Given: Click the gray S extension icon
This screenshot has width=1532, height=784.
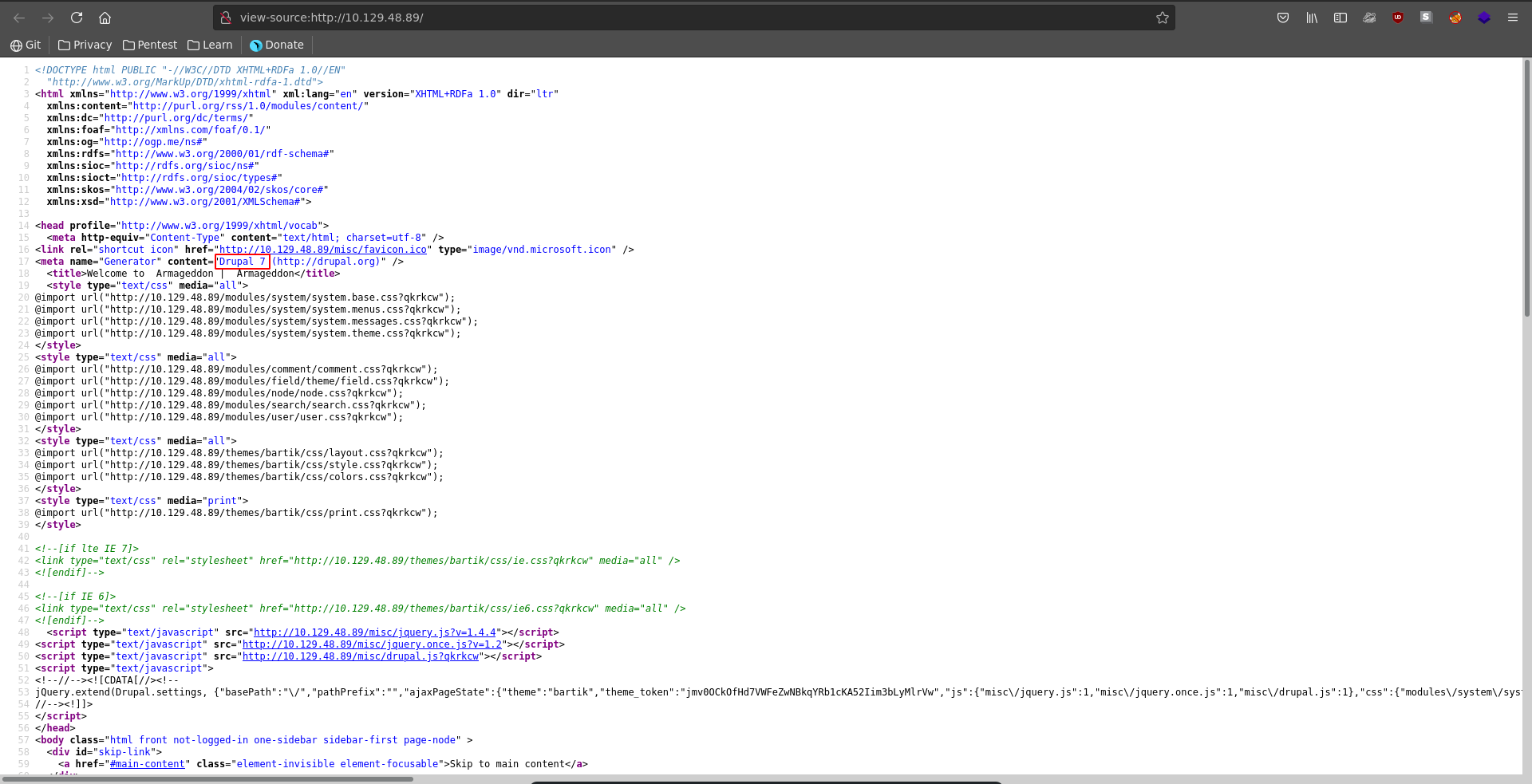Looking at the screenshot, I should (x=1426, y=18).
